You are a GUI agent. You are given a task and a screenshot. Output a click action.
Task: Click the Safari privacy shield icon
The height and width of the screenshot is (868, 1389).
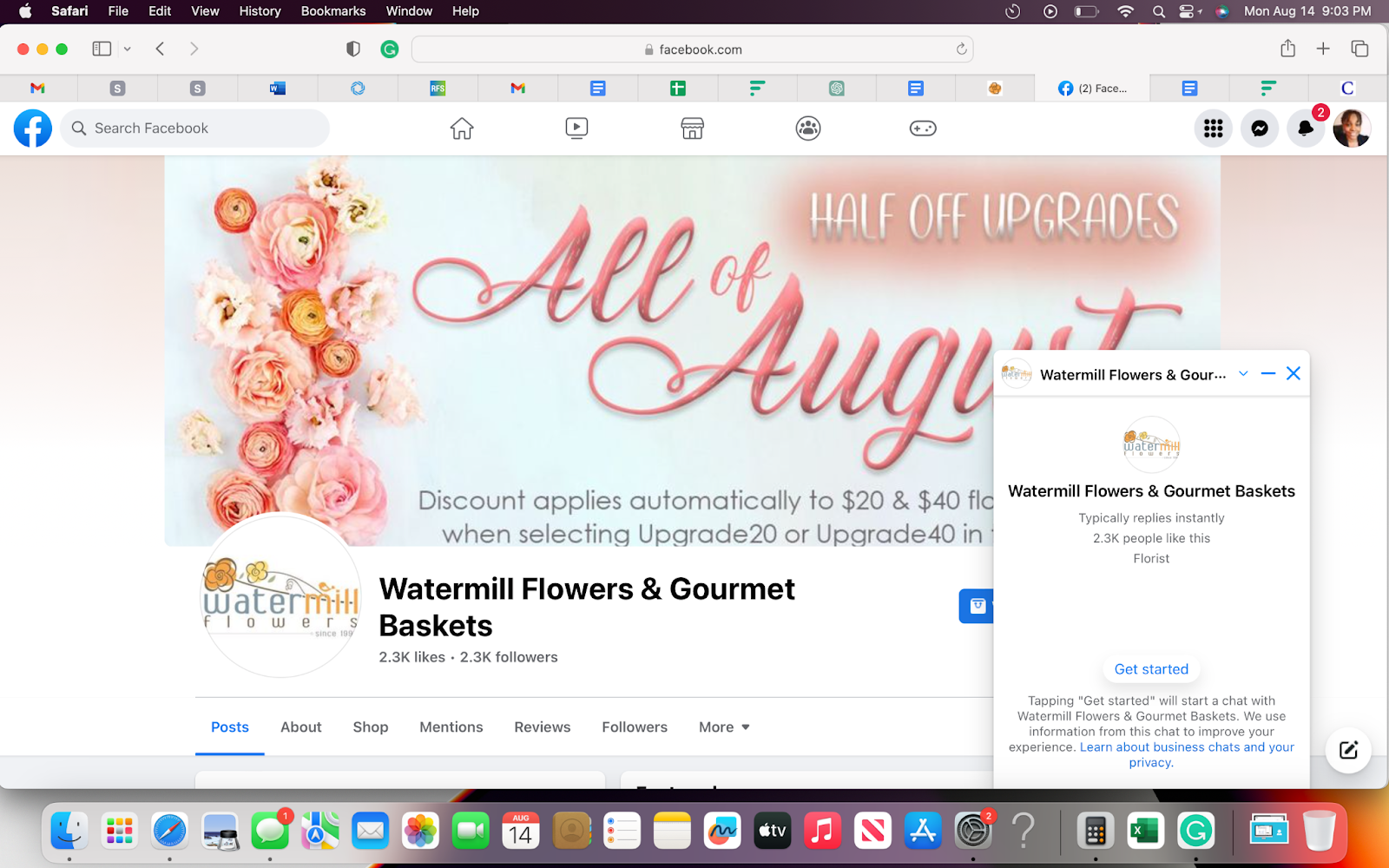click(x=353, y=49)
